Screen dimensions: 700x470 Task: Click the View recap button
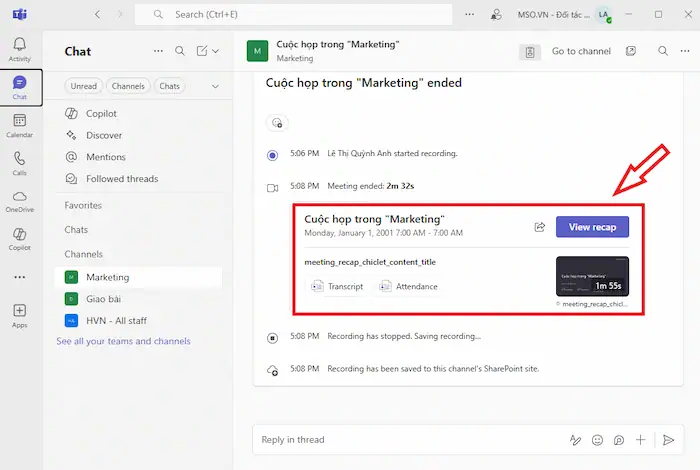pos(592,227)
